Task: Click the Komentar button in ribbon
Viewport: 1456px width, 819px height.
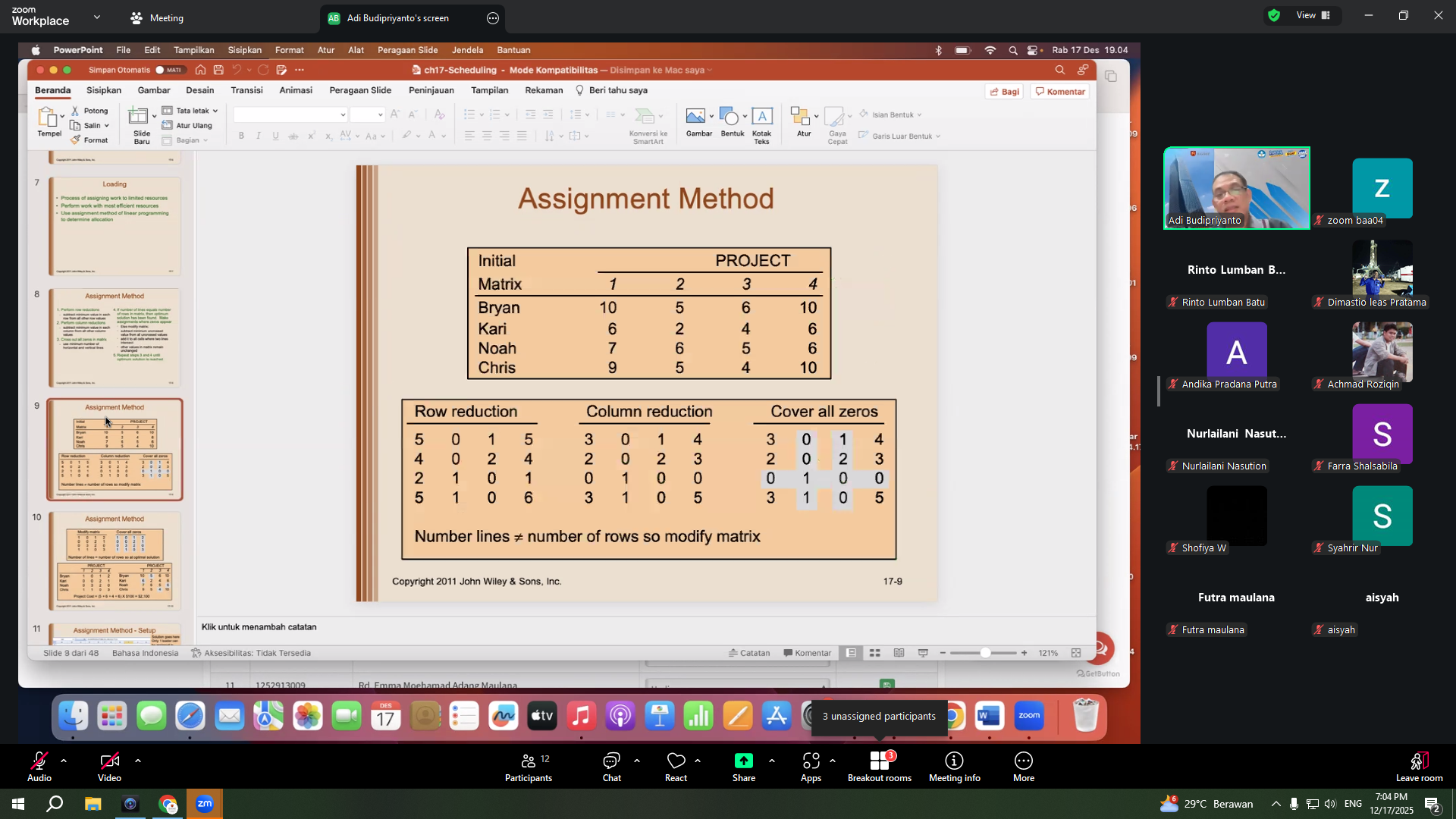Action: [1060, 92]
